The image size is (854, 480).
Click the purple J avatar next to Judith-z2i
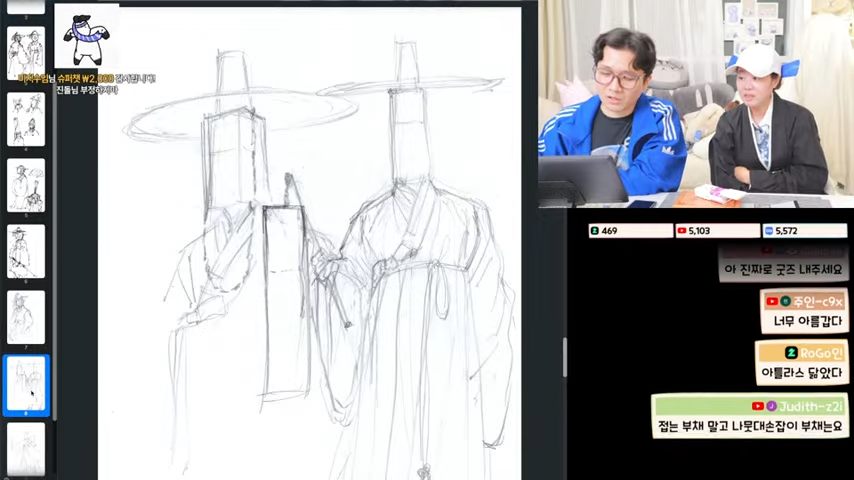[771, 406]
